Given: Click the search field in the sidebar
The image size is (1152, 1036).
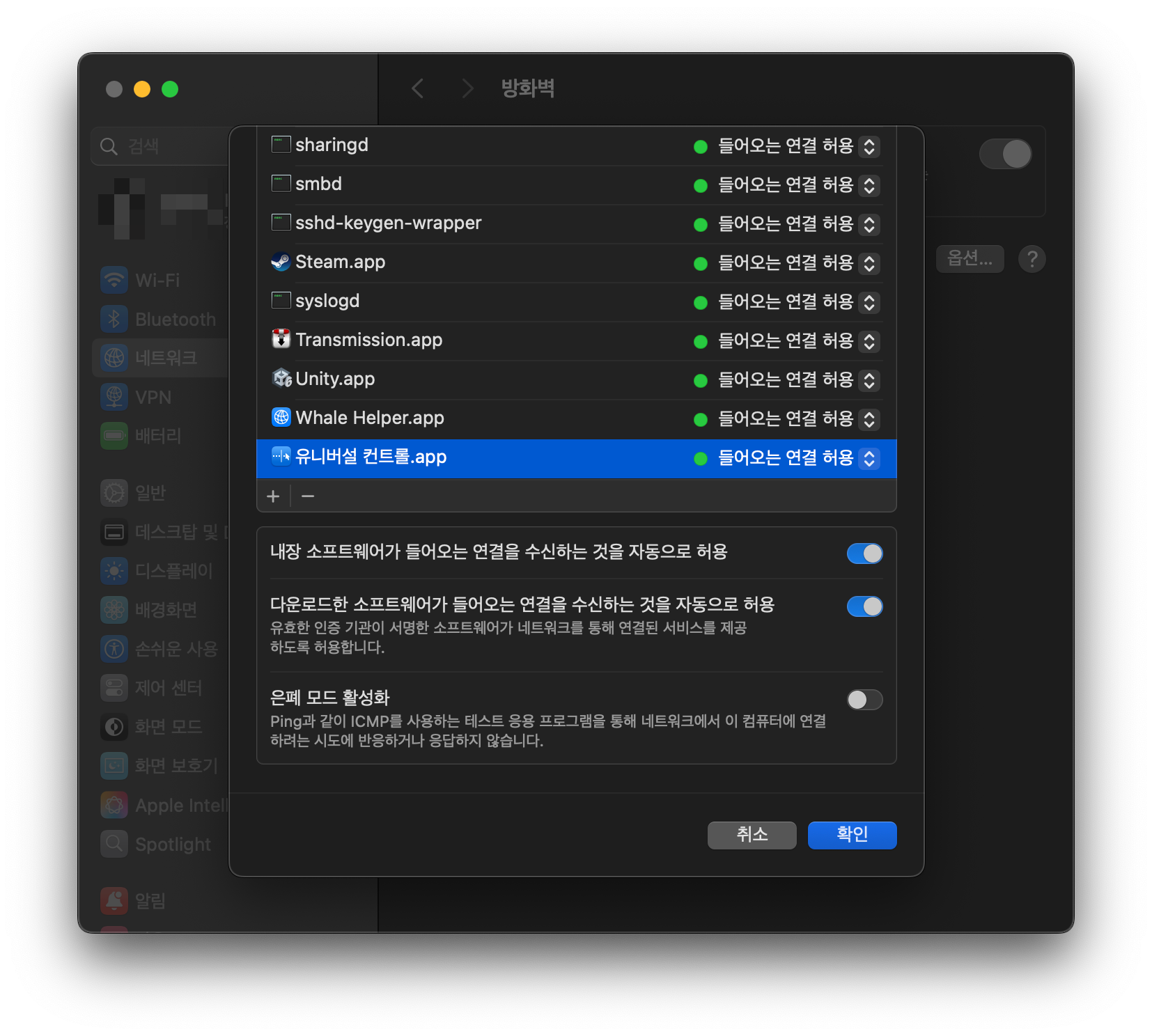Looking at the screenshot, I should pos(167,146).
